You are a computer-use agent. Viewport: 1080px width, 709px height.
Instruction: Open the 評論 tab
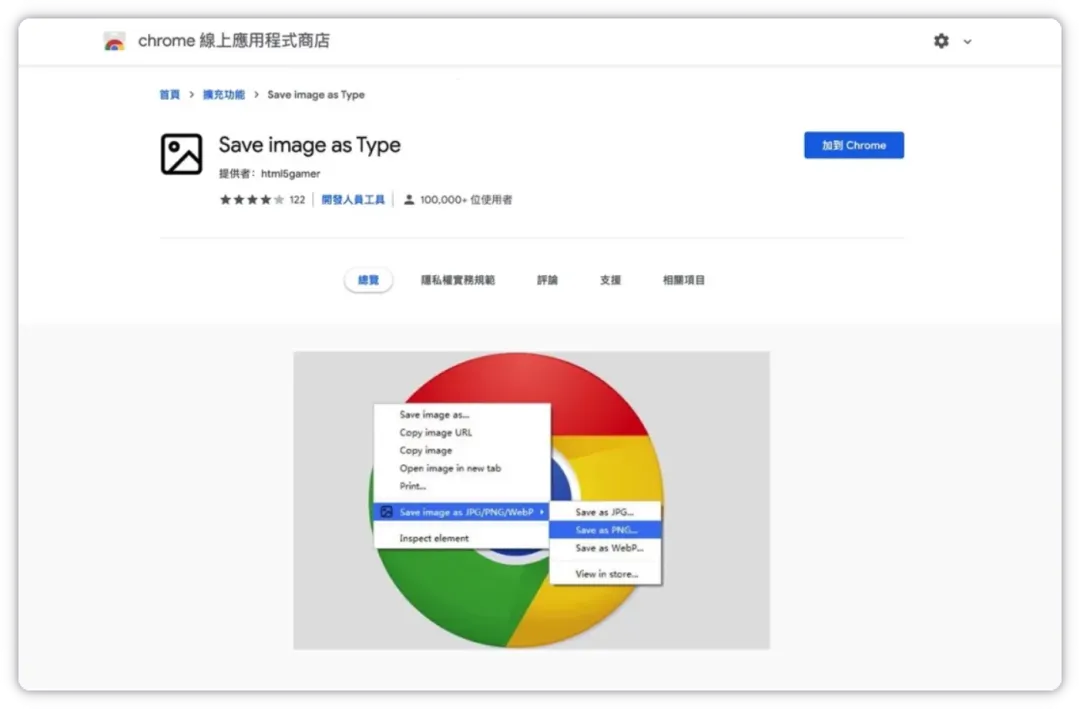[548, 280]
